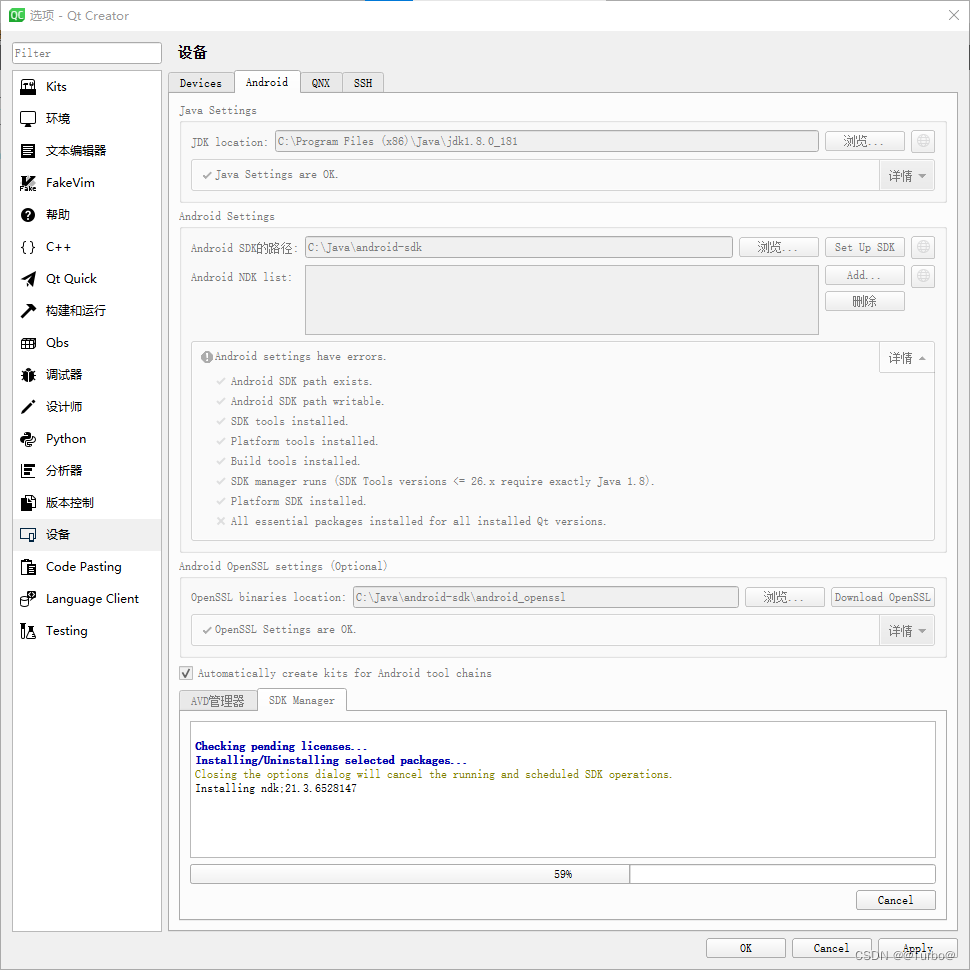Select Language Client icon

tap(28, 599)
